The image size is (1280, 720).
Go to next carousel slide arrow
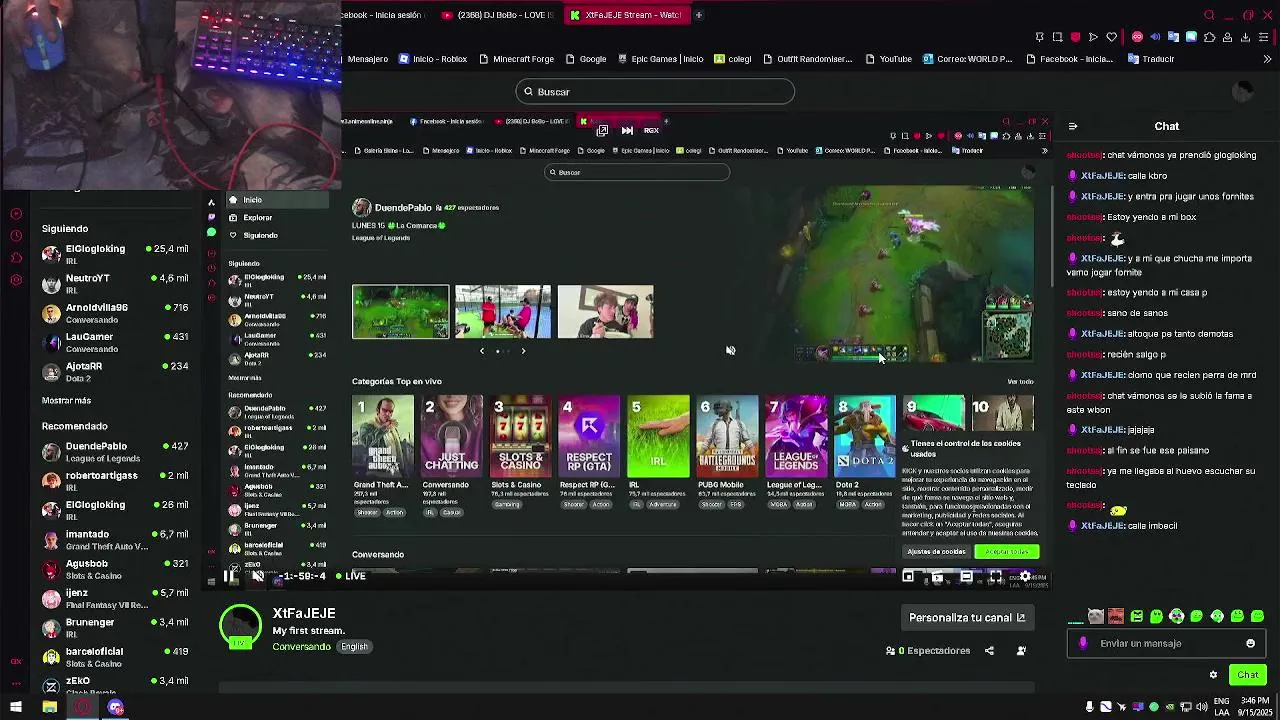(x=523, y=351)
